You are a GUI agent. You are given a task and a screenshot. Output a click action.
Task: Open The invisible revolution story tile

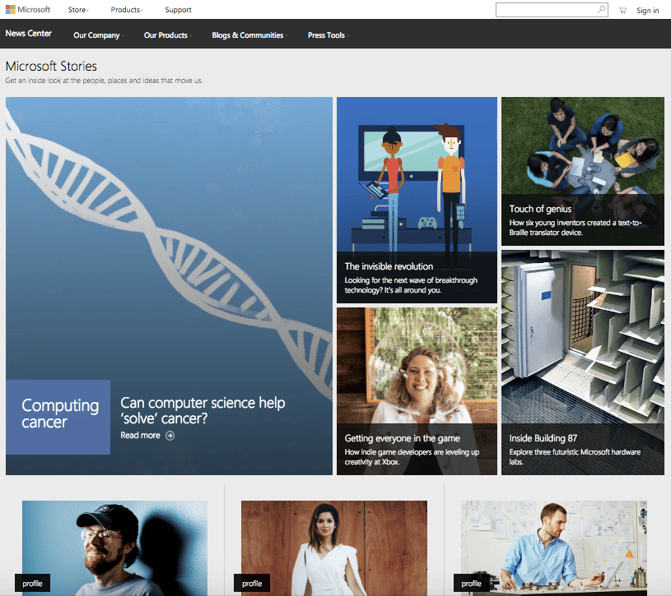pyautogui.click(x=416, y=200)
